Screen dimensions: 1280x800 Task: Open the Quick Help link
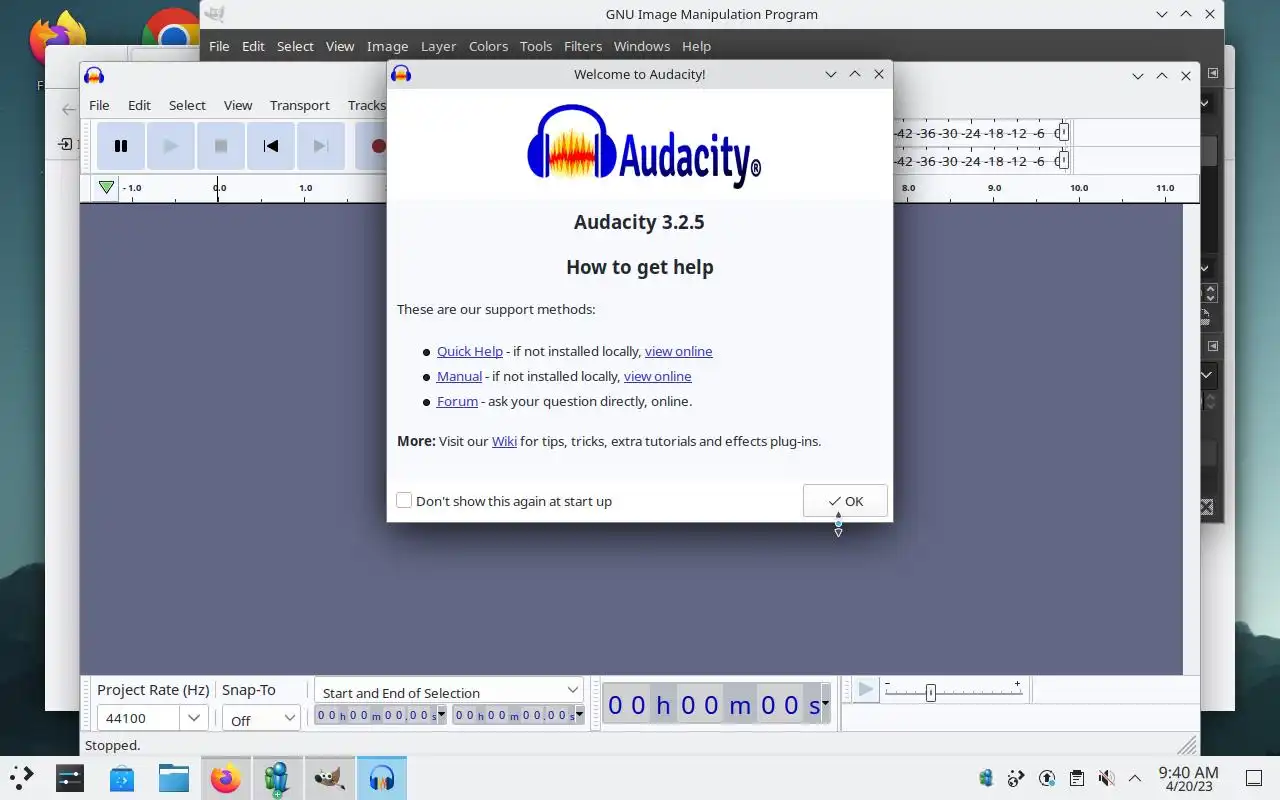[x=470, y=351]
